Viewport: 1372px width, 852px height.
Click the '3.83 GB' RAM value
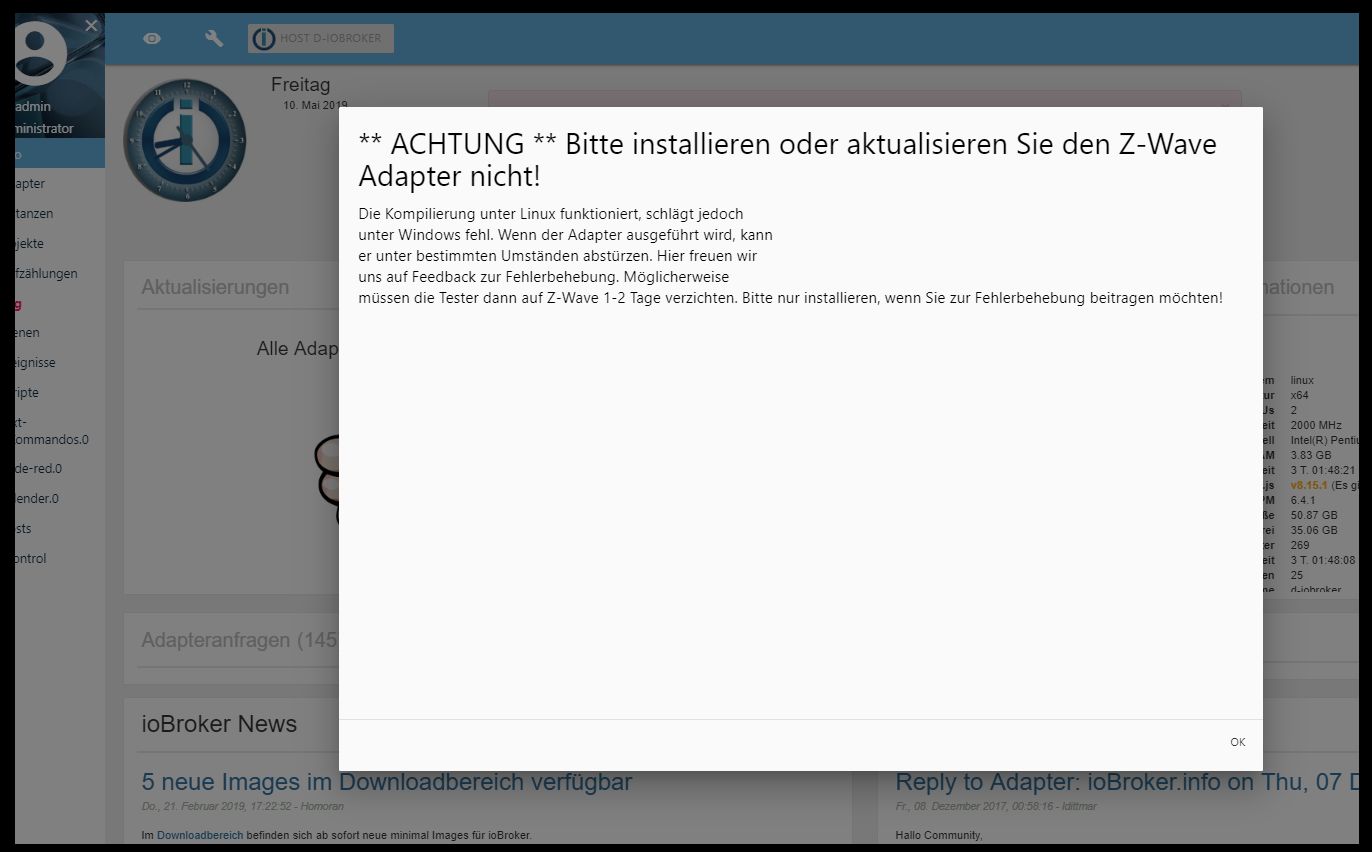pos(1311,455)
